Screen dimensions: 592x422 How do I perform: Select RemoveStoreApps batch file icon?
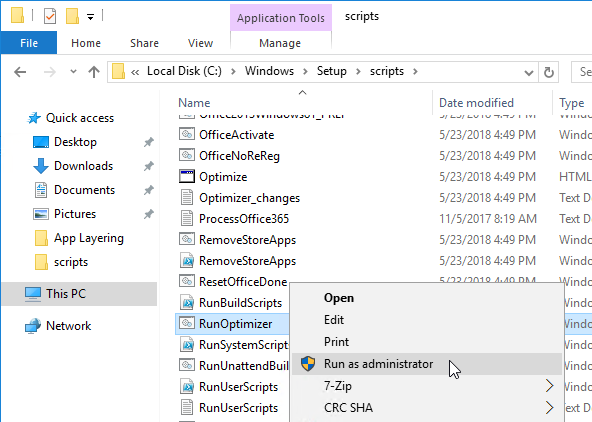[x=187, y=239]
